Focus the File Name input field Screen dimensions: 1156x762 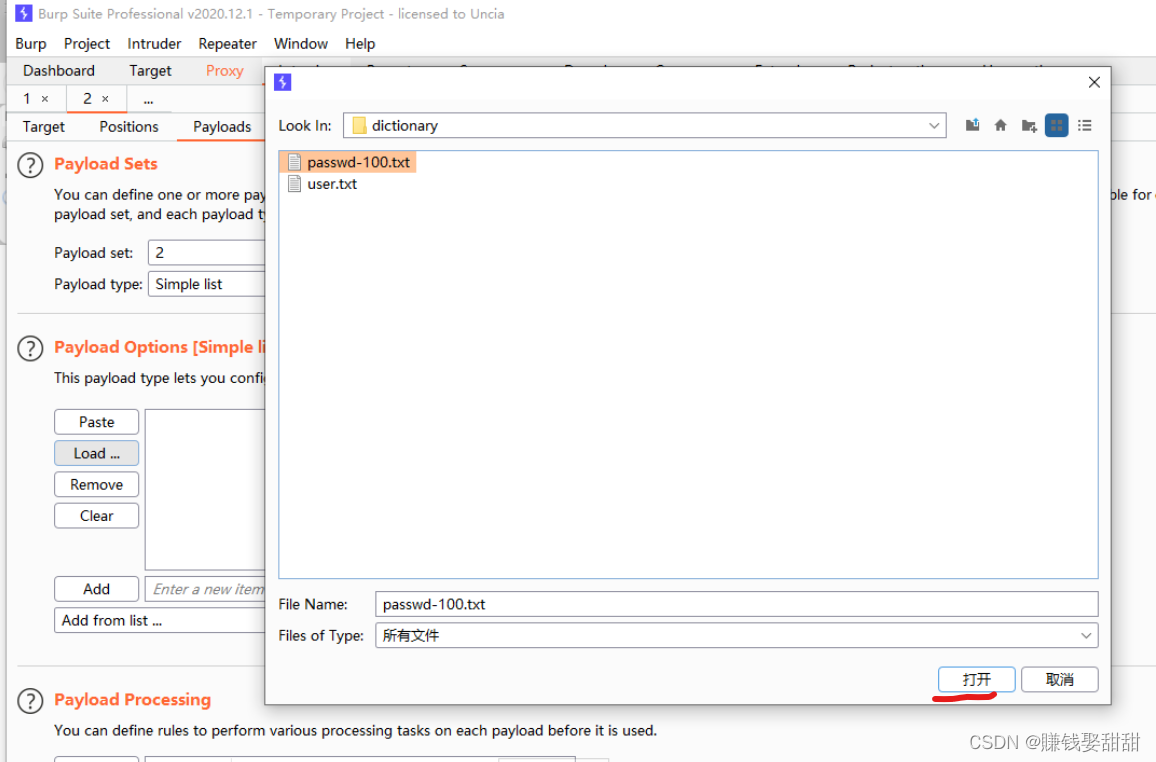pos(737,604)
